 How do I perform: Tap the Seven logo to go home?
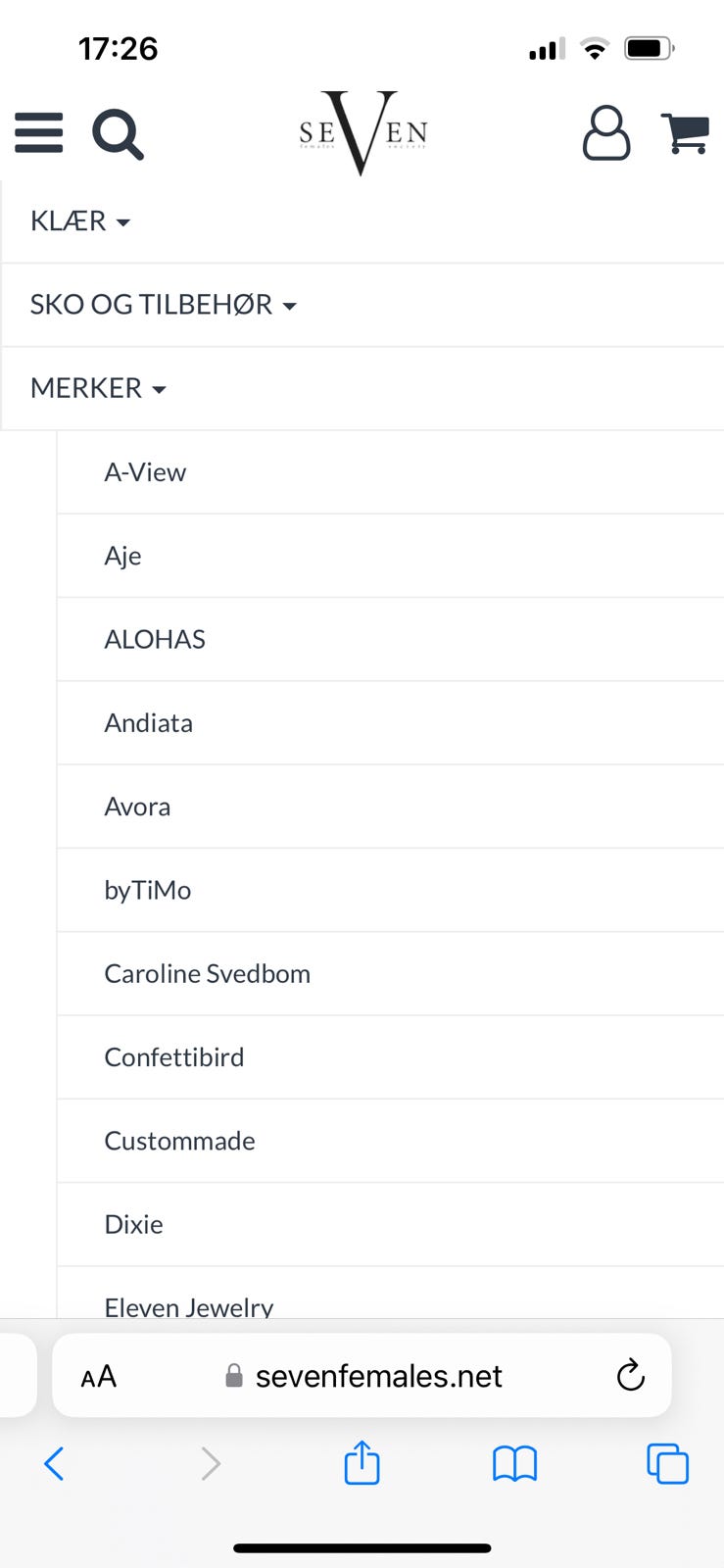(x=362, y=132)
